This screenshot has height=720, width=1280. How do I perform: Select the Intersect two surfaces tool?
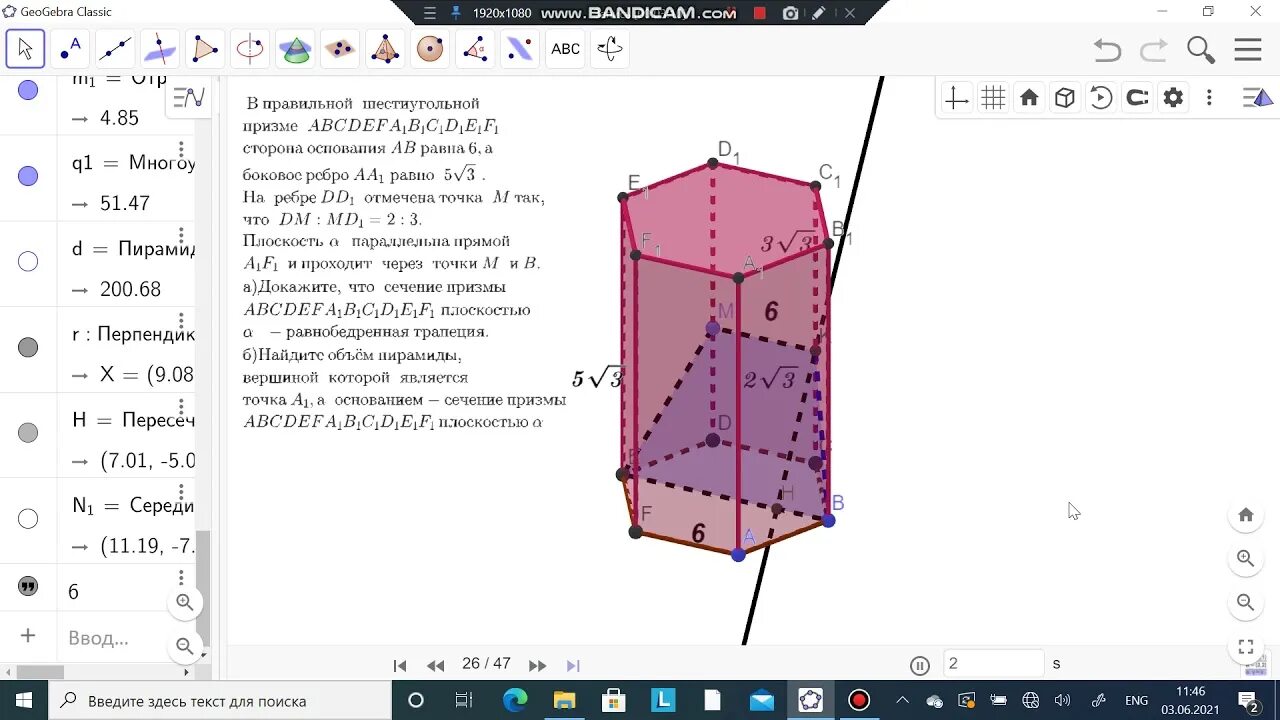coord(295,48)
